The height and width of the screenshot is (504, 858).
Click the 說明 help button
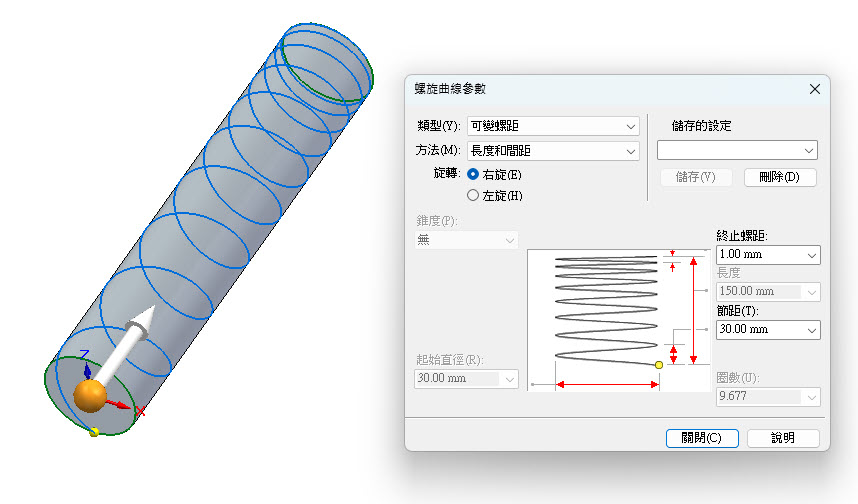pyautogui.click(x=783, y=438)
